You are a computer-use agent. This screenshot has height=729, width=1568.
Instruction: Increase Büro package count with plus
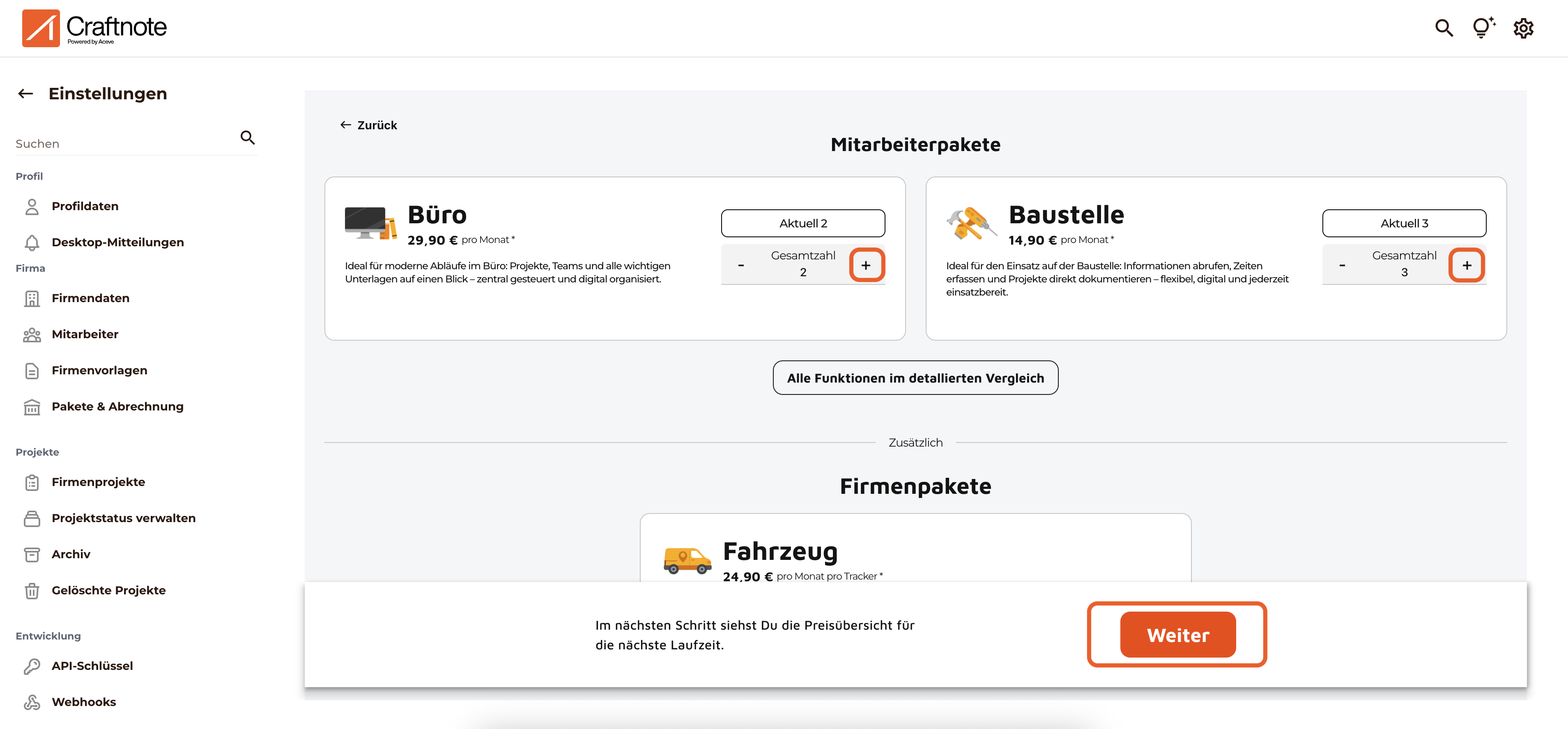click(866, 265)
